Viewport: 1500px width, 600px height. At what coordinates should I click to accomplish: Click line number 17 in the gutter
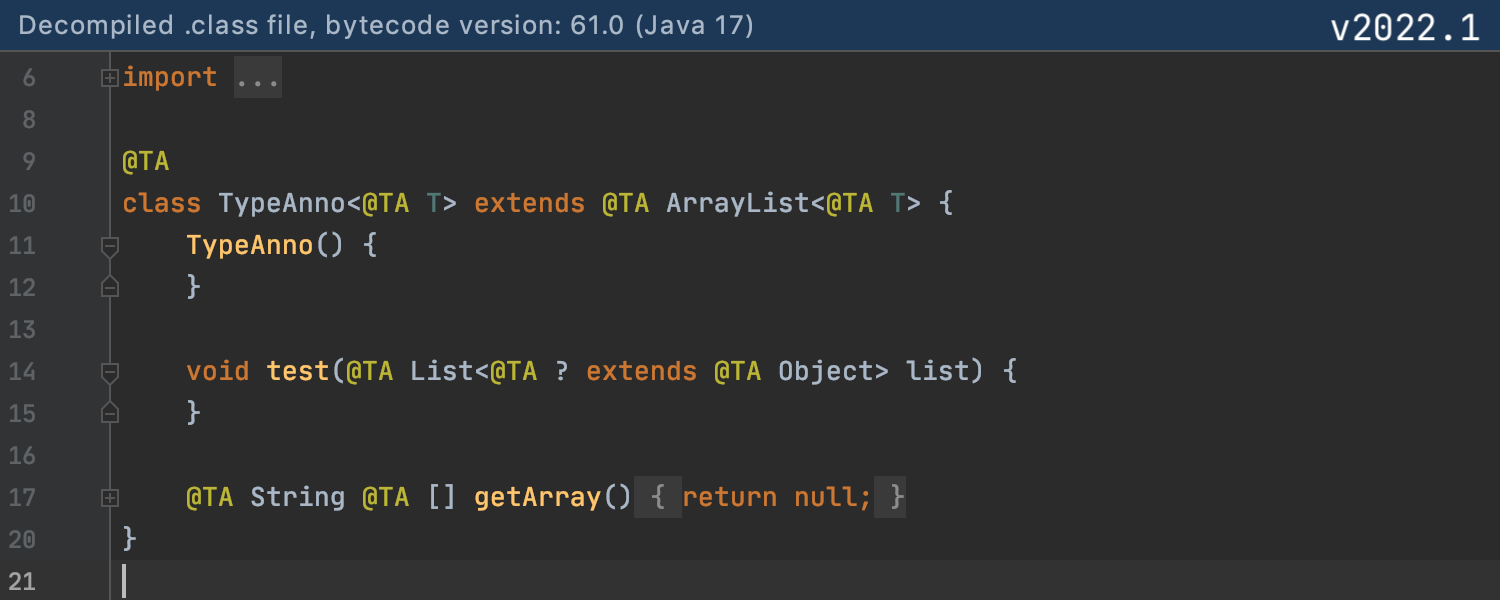(22, 497)
